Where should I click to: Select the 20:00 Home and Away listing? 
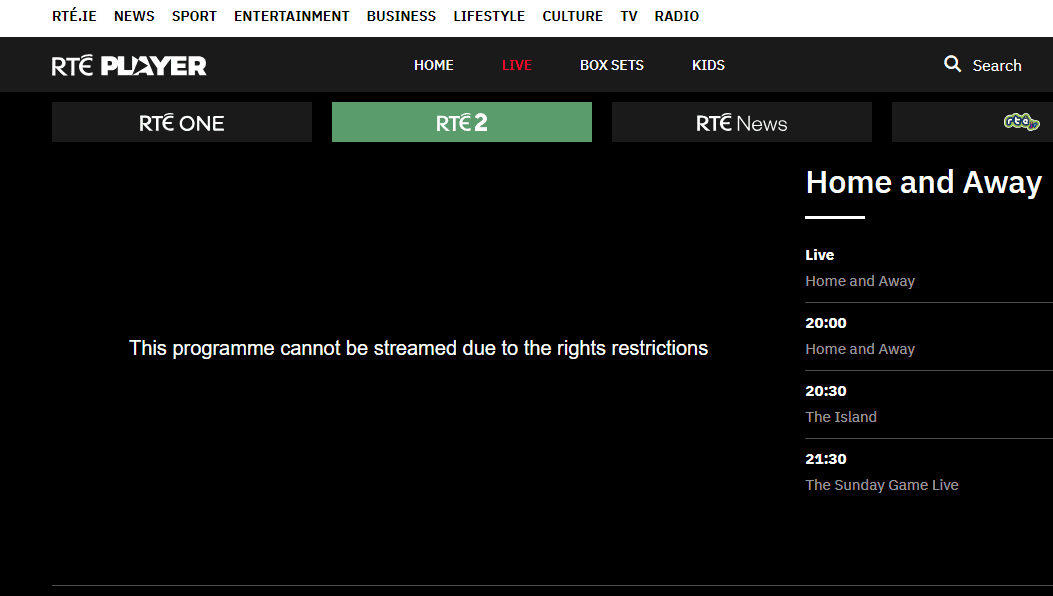[x=929, y=336]
